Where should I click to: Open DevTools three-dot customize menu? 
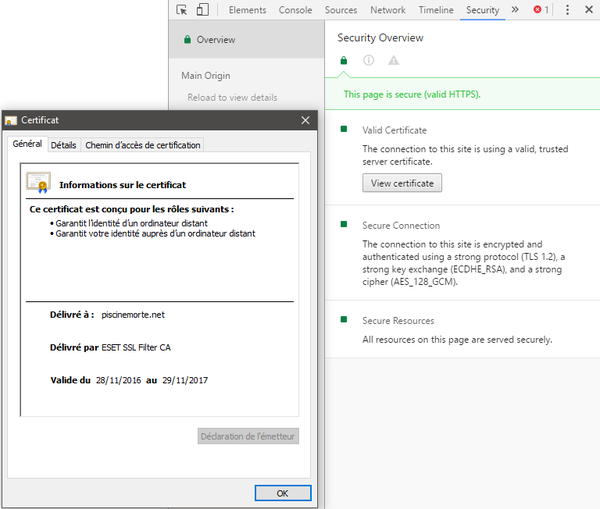567,10
